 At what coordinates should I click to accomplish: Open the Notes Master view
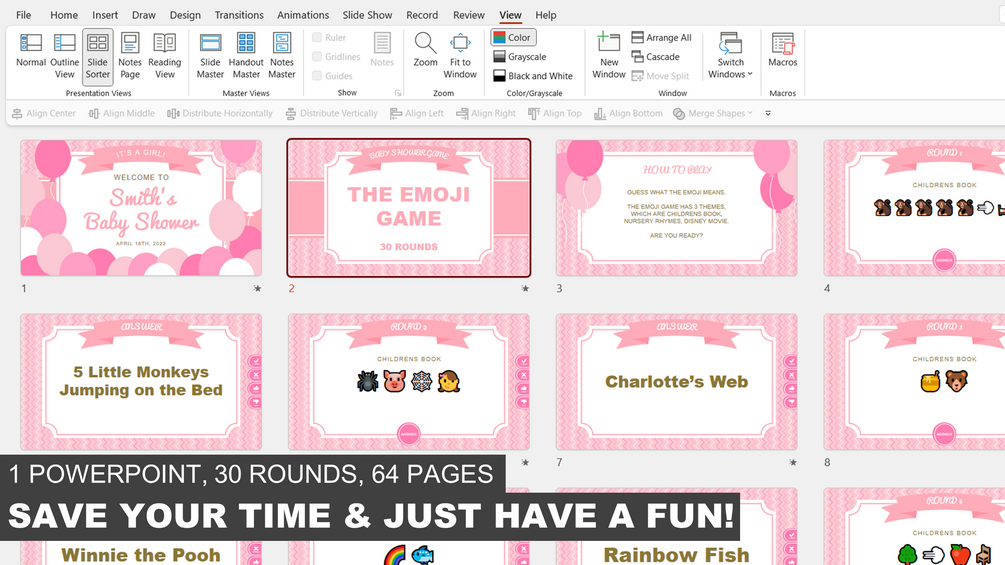282,56
